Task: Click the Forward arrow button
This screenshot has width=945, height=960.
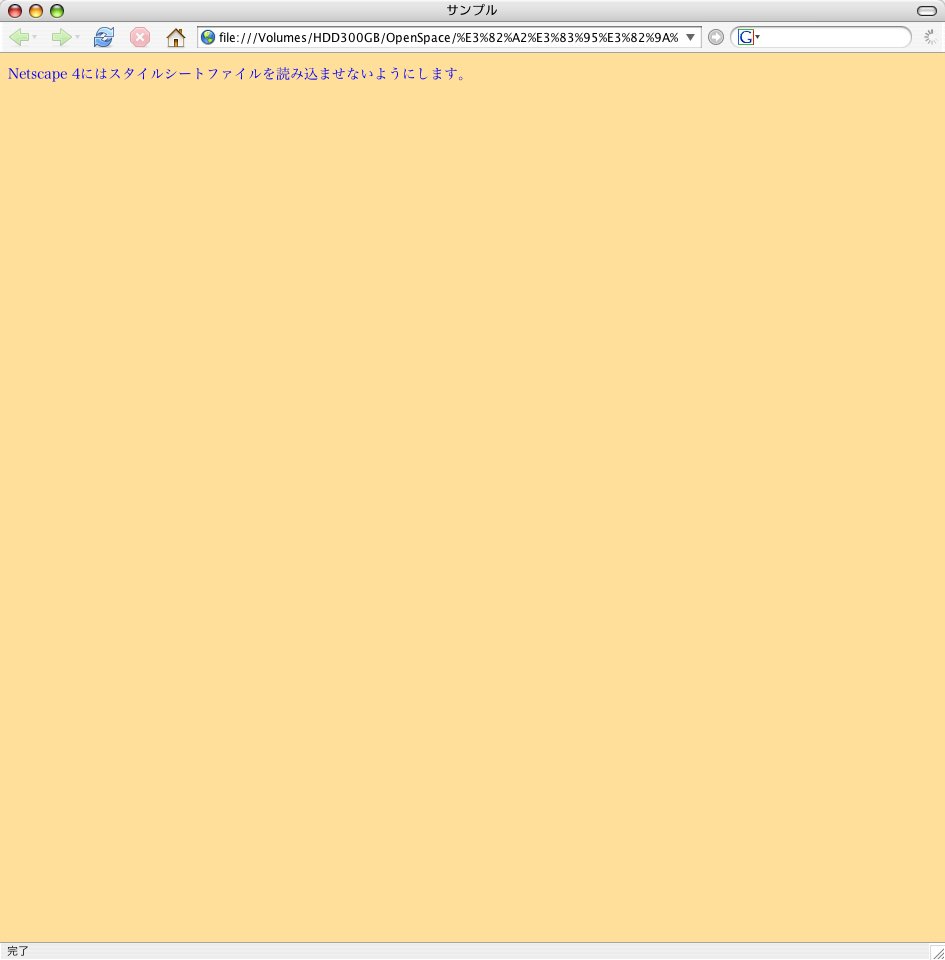Action: [x=61, y=37]
